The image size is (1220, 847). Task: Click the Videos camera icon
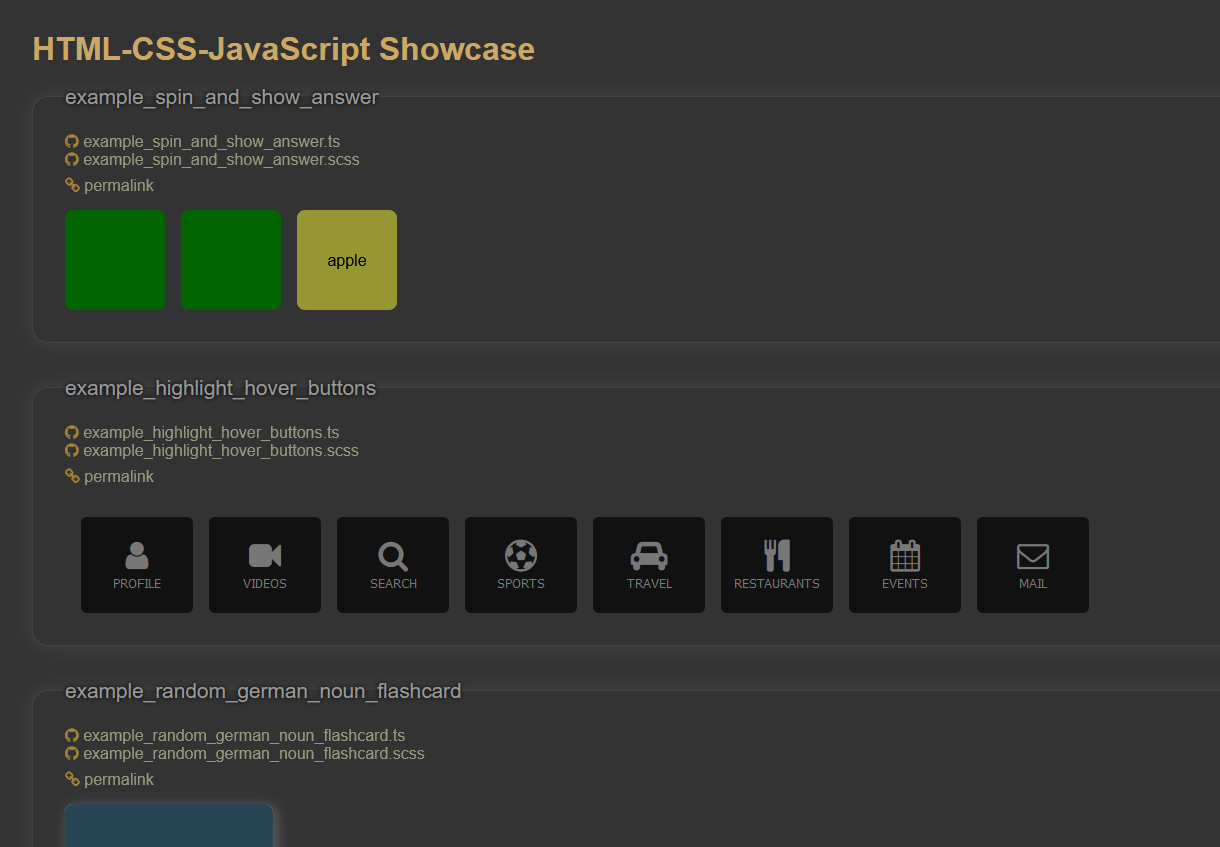(x=265, y=554)
